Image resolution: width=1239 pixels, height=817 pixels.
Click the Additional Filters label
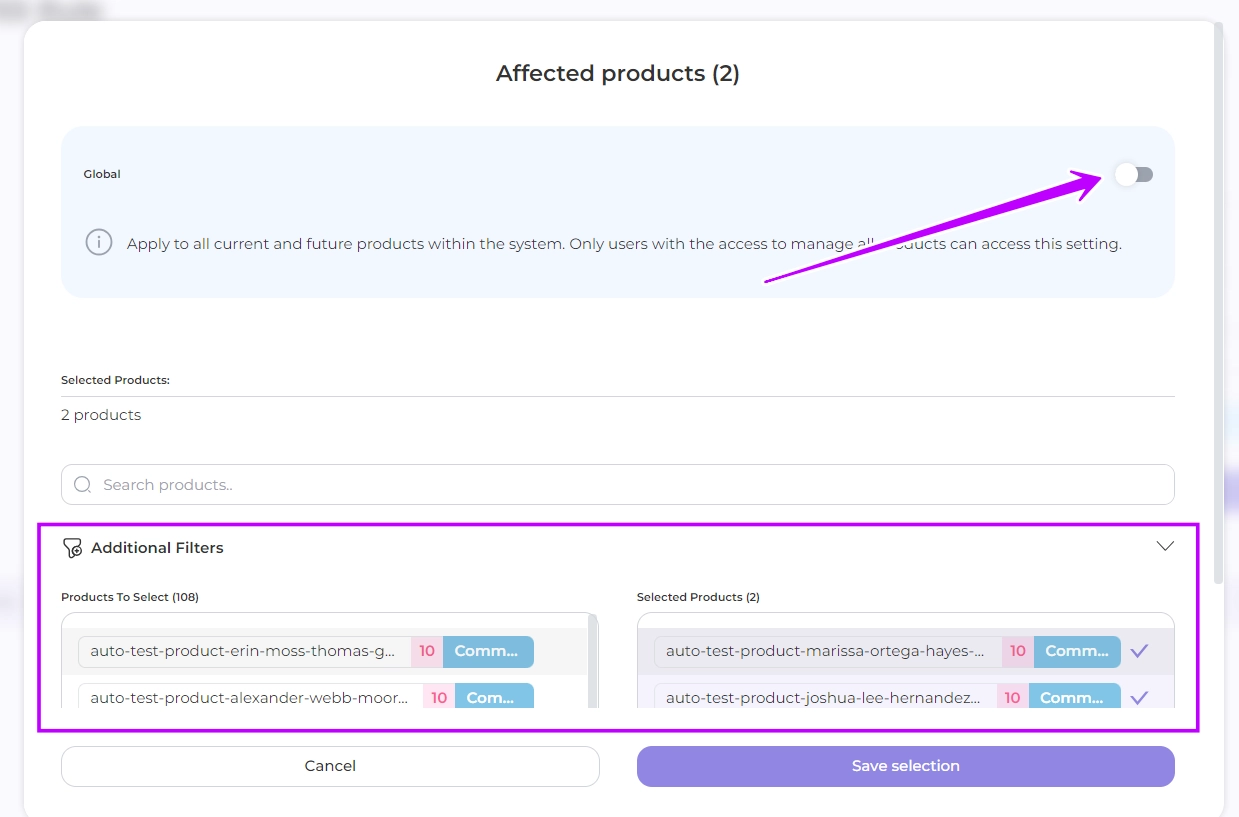click(157, 548)
